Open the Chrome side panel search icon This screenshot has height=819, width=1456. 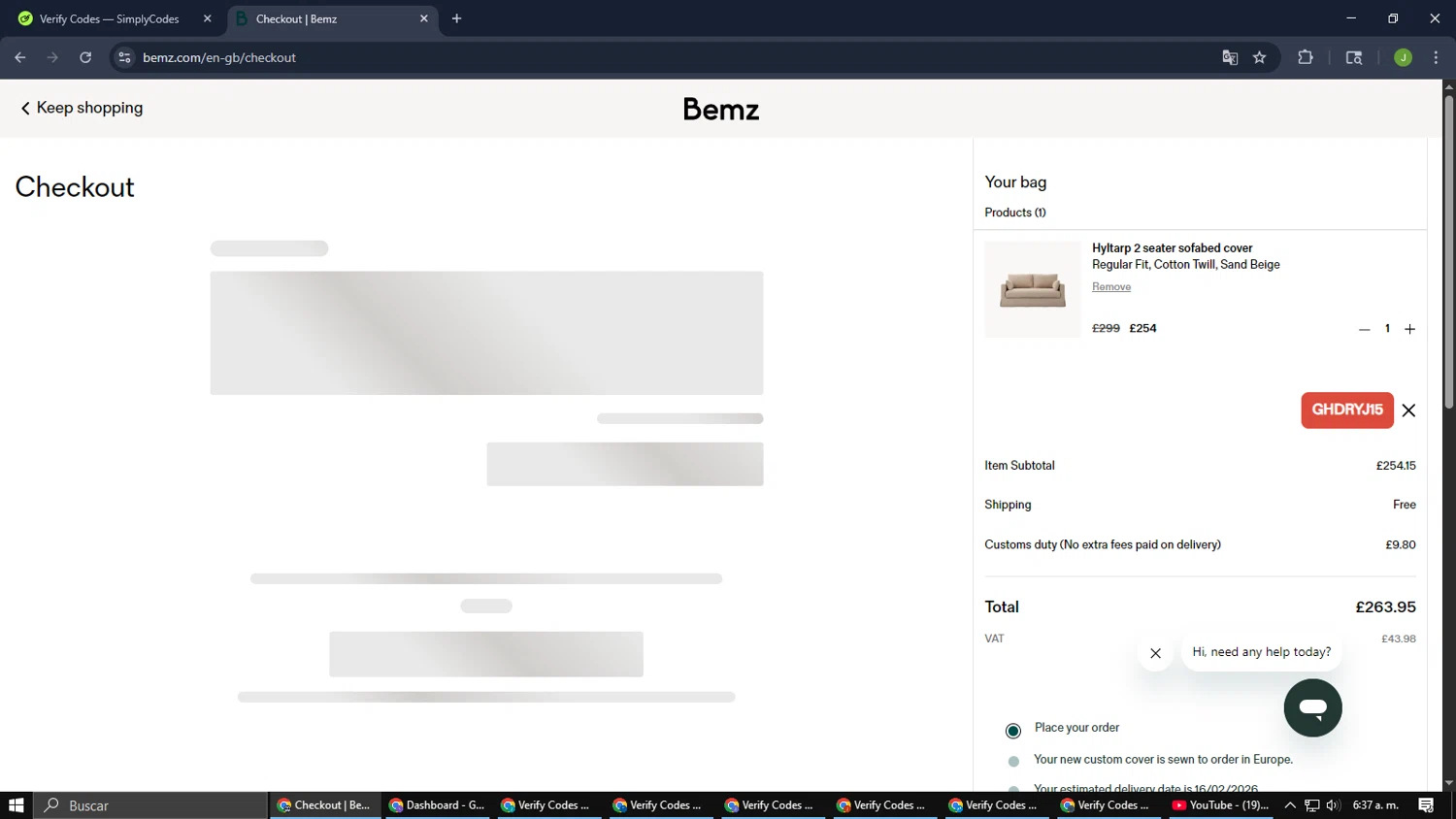click(1354, 57)
